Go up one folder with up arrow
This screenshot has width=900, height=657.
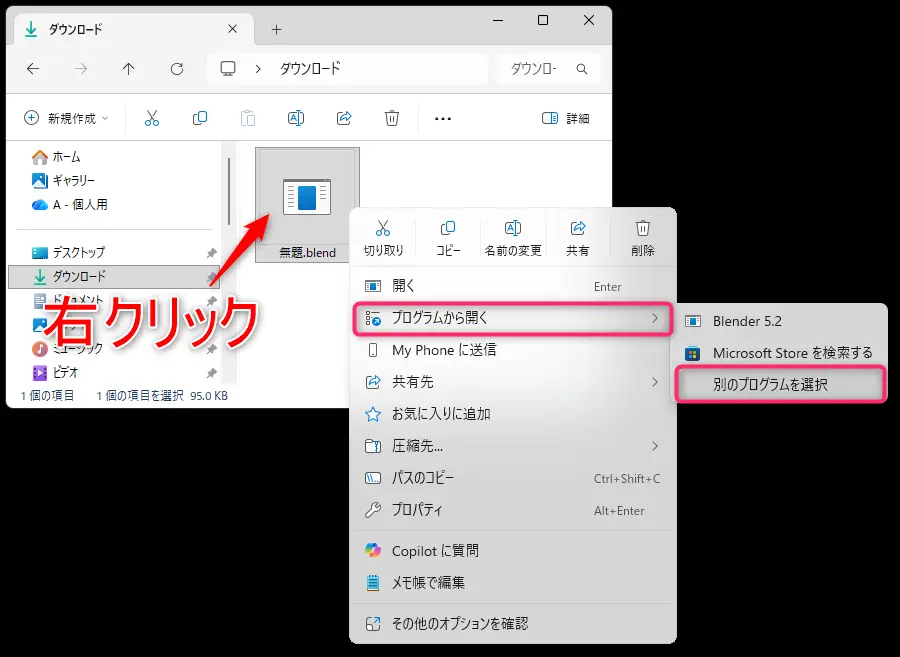coord(129,69)
